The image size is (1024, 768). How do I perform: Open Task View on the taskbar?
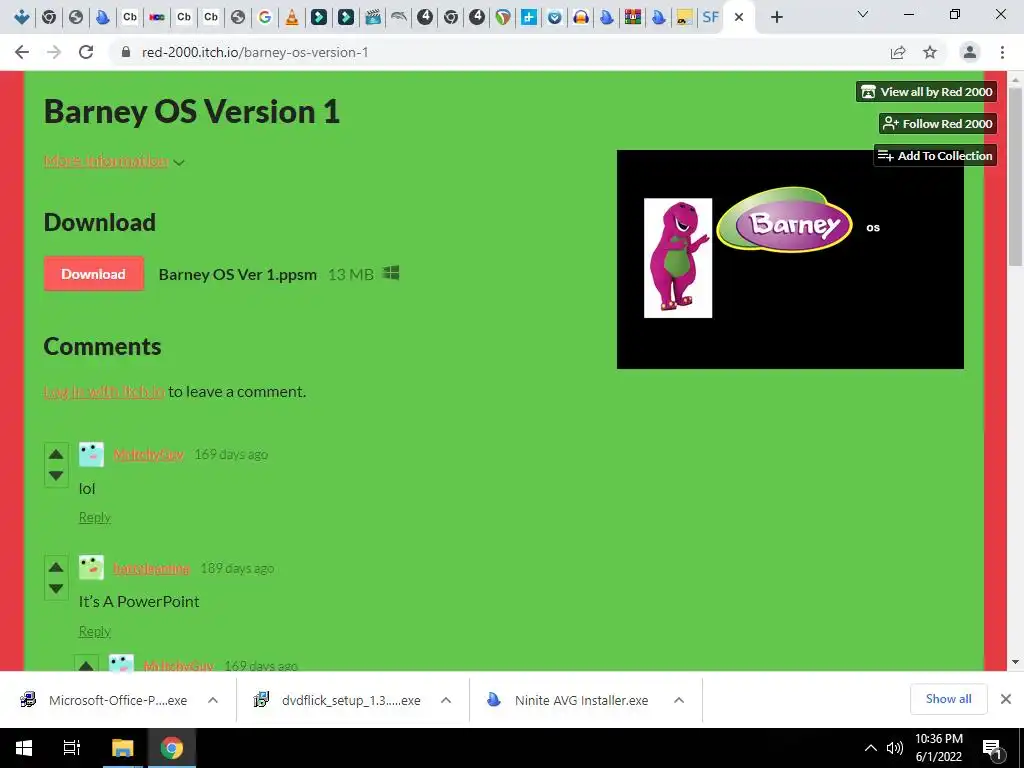tap(72, 748)
